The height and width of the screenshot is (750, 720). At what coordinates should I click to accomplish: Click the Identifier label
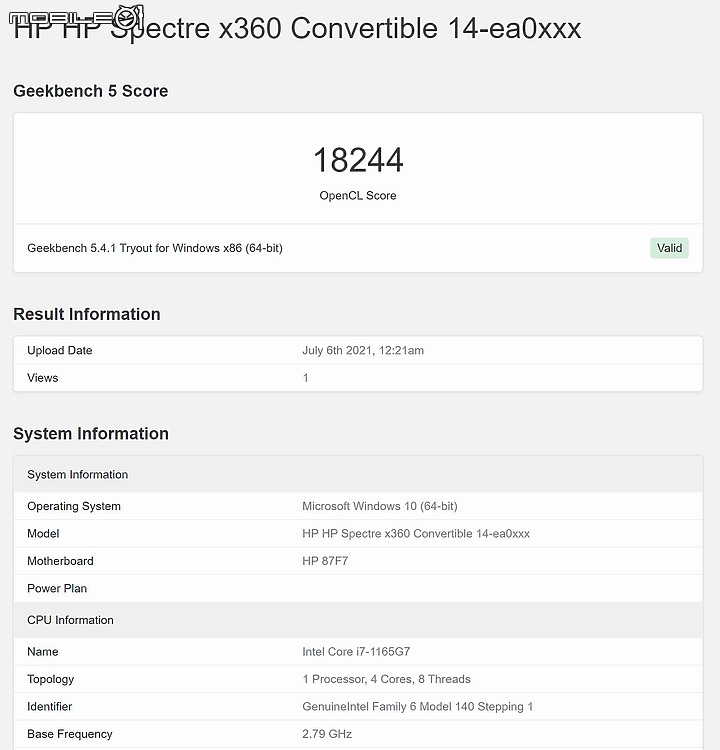pyautogui.click(x=49, y=706)
